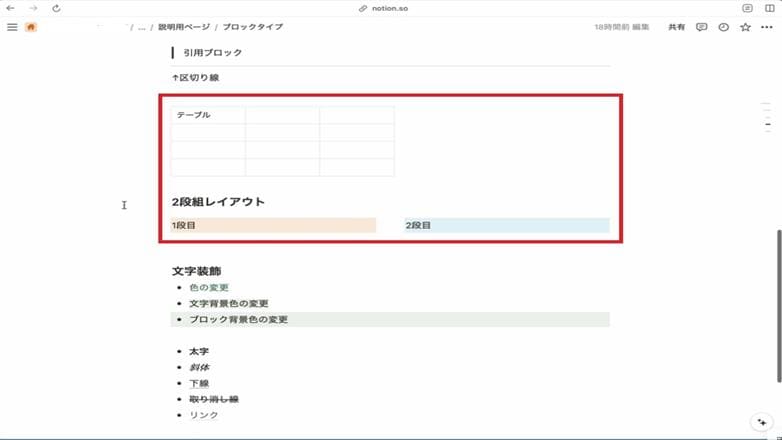The image size is (782, 440).
Task: Click the notion.so address field
Action: [x=390, y=8]
